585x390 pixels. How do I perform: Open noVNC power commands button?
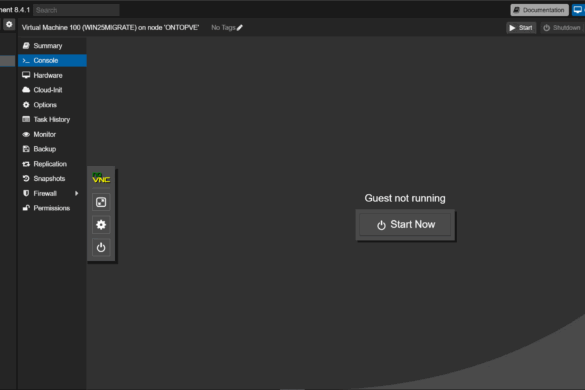(101, 247)
